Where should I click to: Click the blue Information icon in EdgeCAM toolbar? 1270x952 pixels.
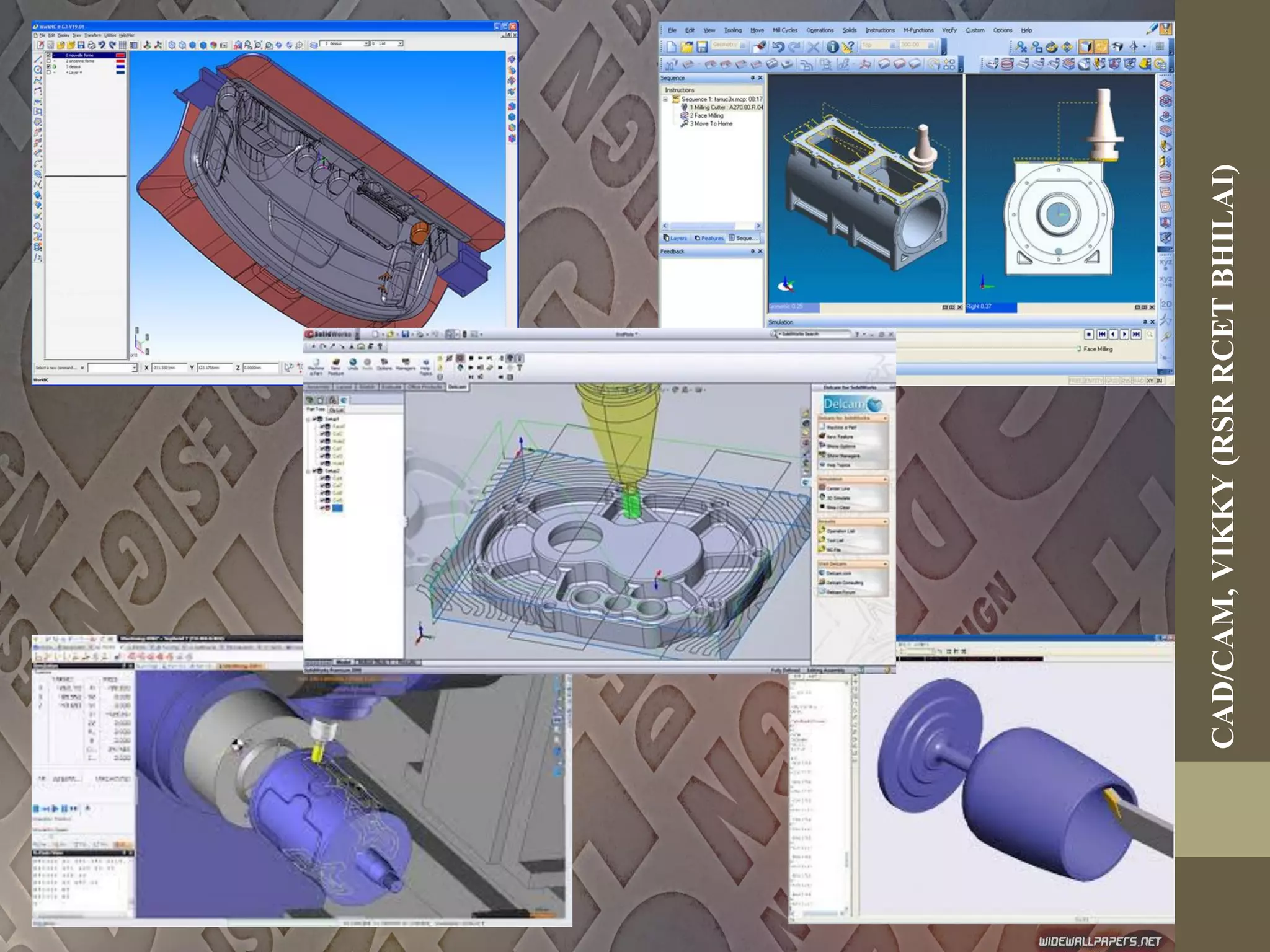832,46
